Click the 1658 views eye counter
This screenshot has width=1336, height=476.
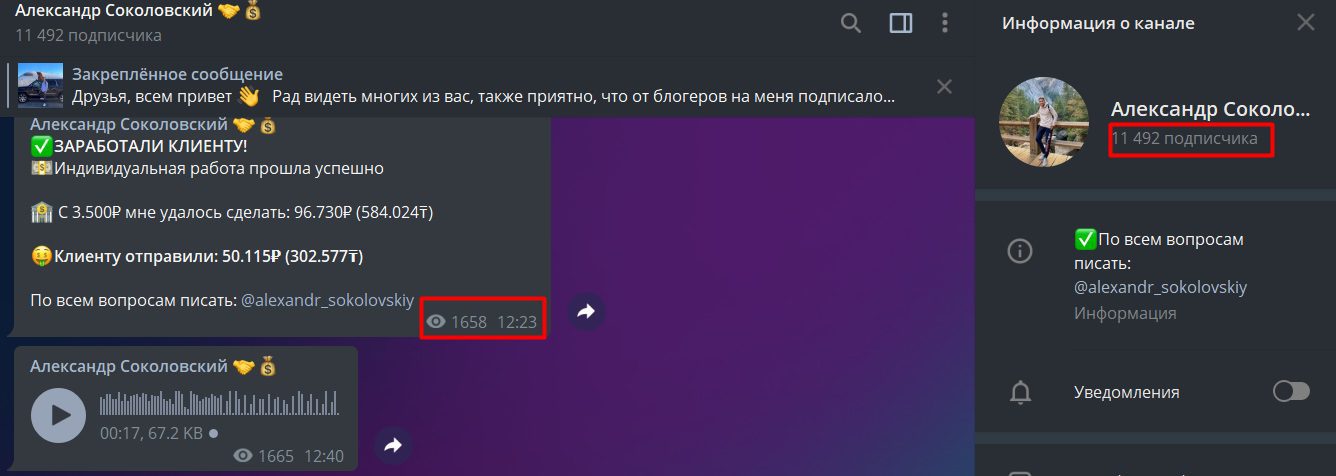pyautogui.click(x=456, y=322)
